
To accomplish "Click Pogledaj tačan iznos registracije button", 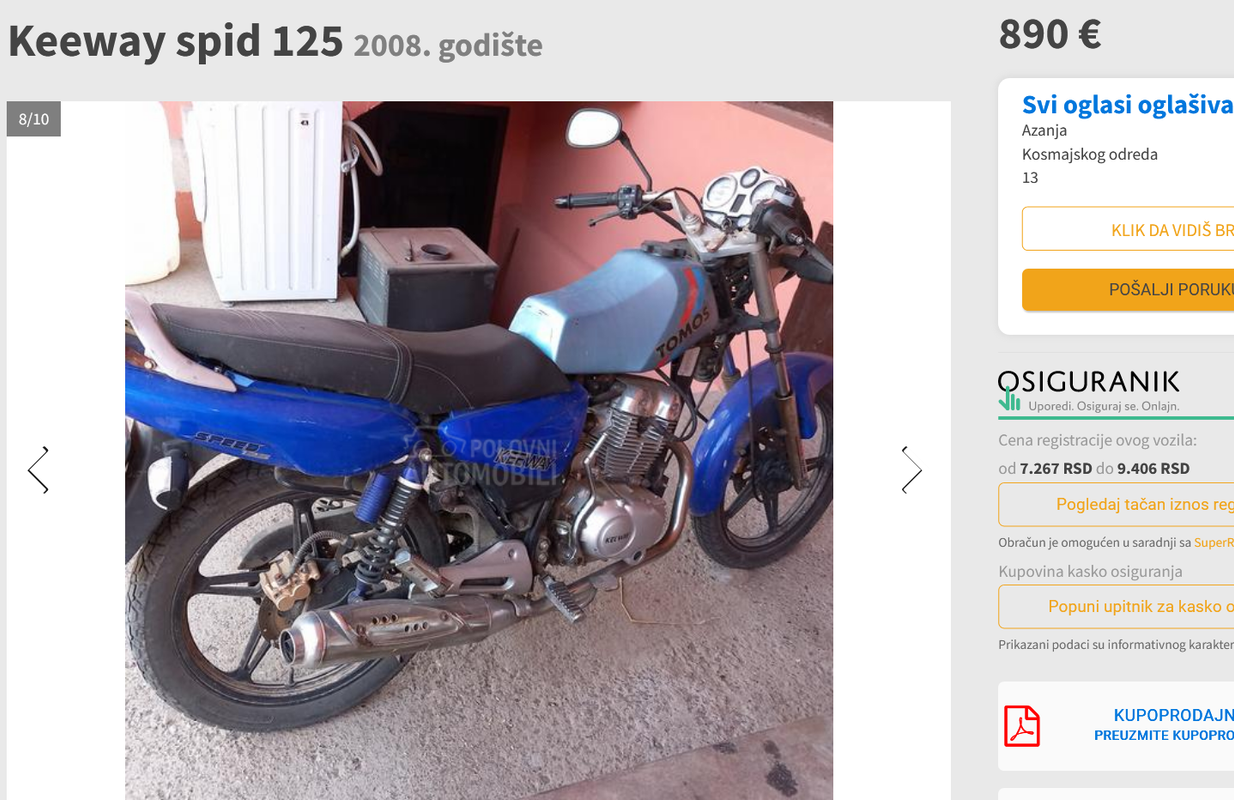I will pos(1116,504).
